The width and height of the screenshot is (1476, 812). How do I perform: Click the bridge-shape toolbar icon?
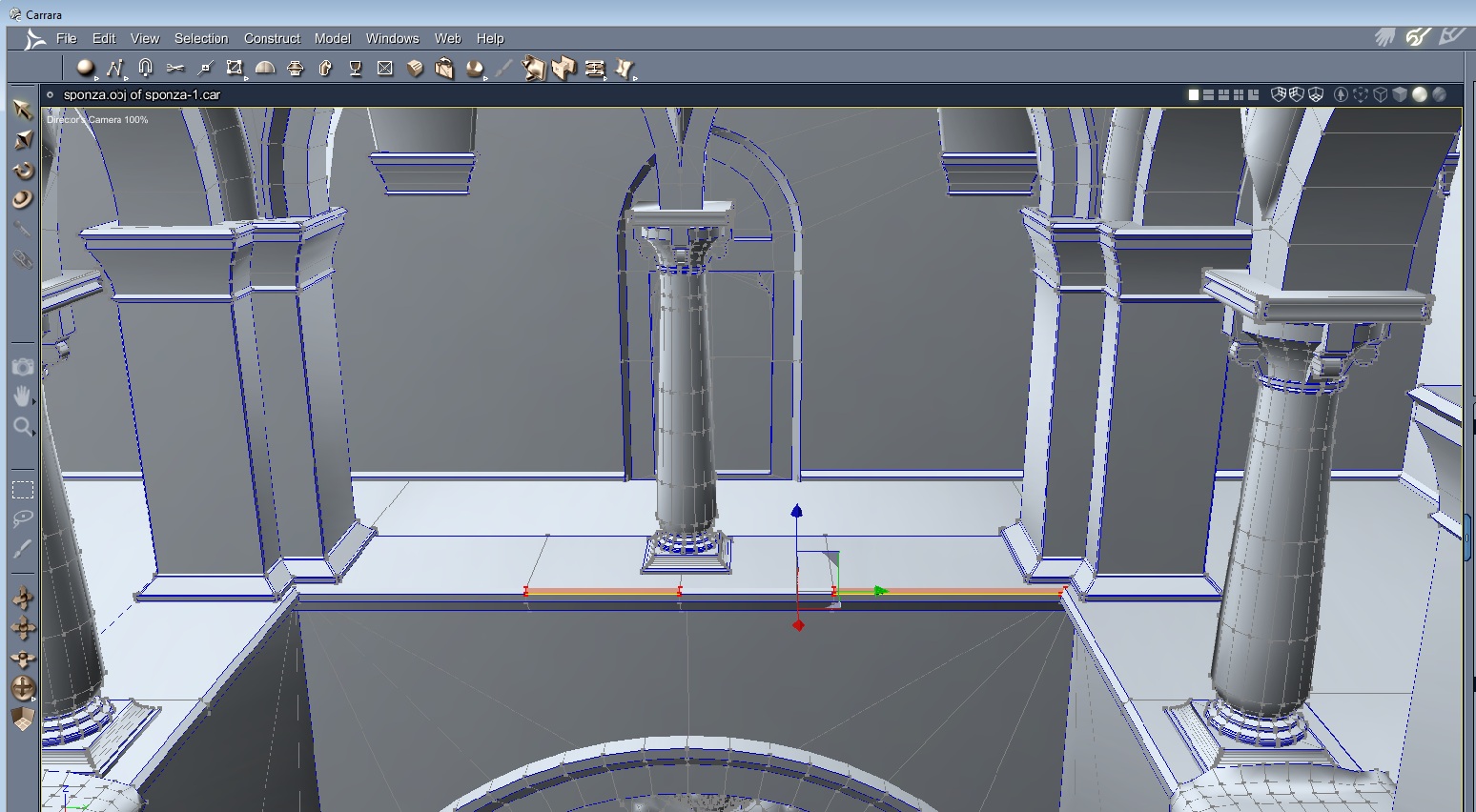(x=564, y=68)
